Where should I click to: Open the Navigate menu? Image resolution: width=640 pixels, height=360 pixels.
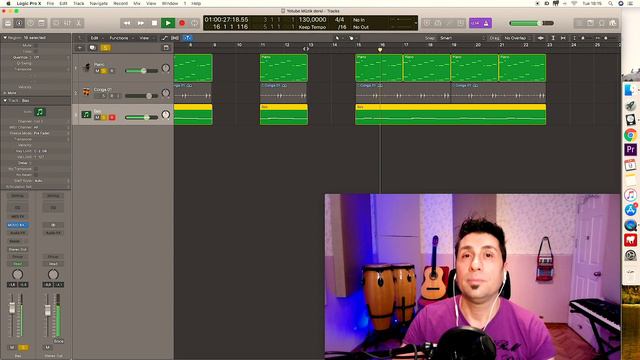(99, 3)
